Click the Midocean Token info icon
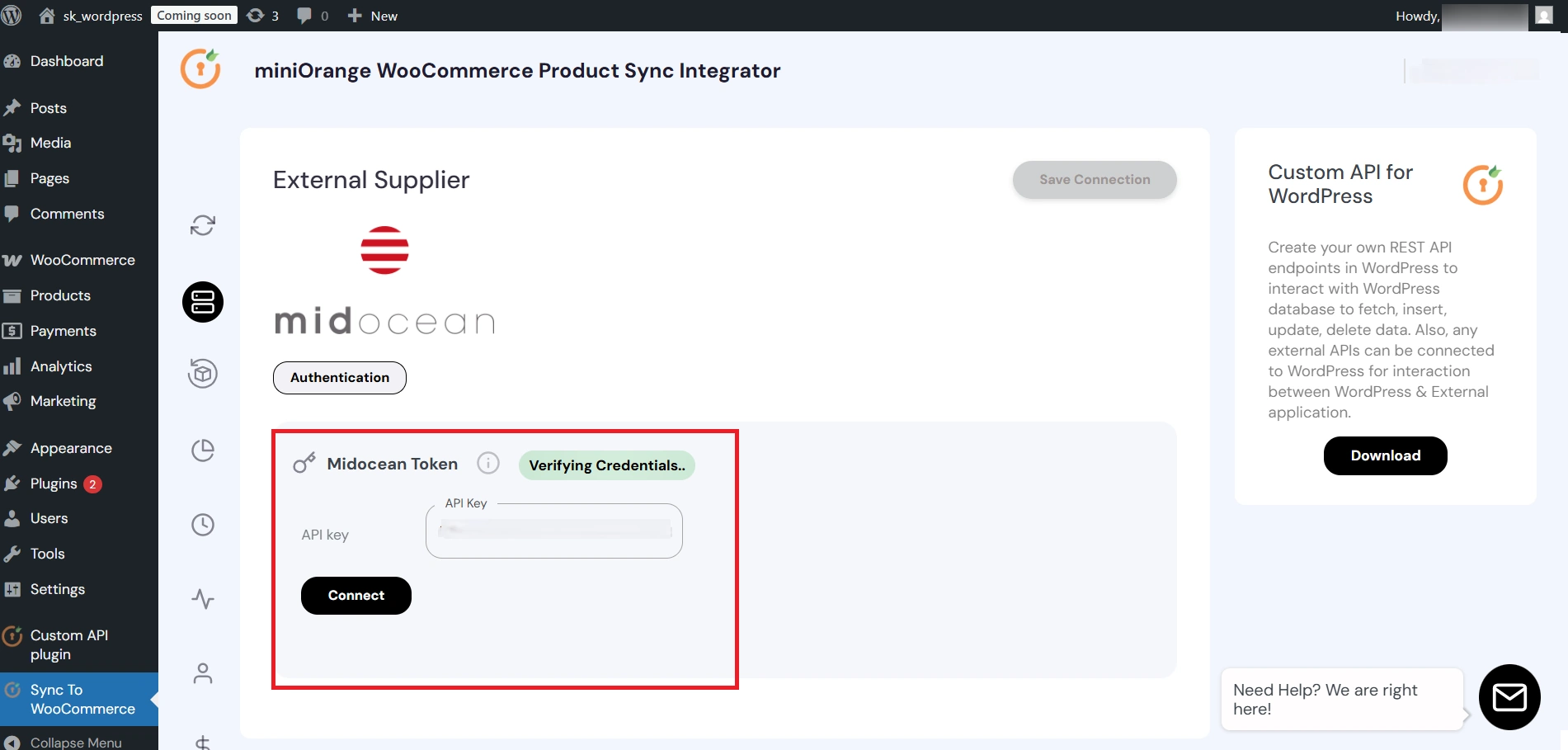Image resolution: width=1568 pixels, height=750 pixels. (x=488, y=463)
